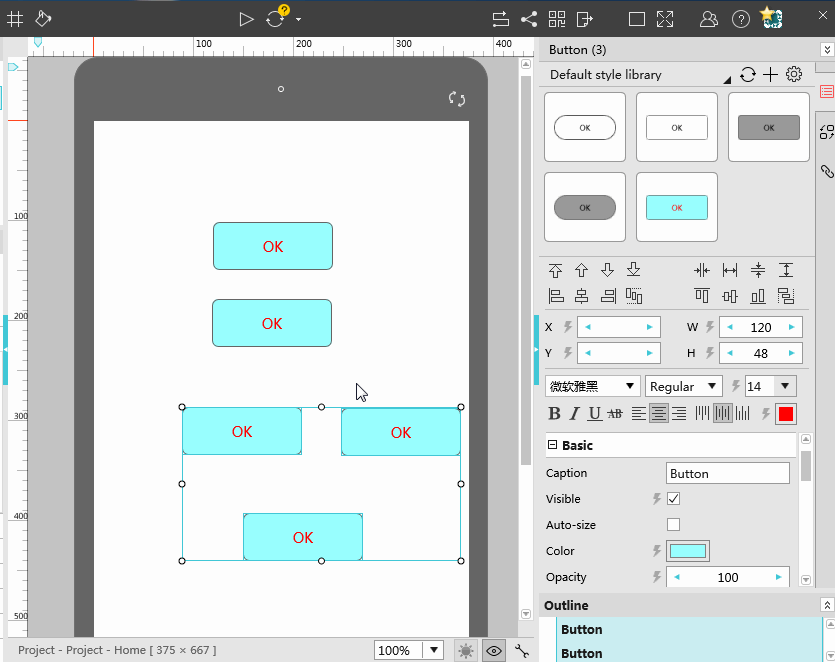Open the 100% zoom dropdown
Image resolution: width=835 pixels, height=662 pixels.
(x=434, y=650)
